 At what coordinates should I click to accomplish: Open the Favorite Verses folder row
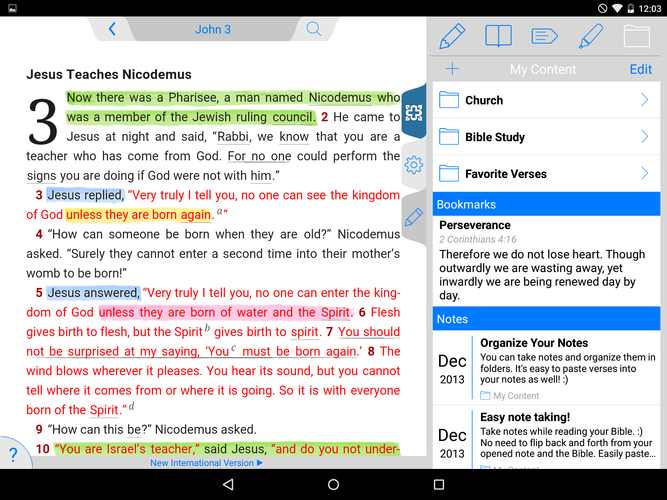pos(546,174)
